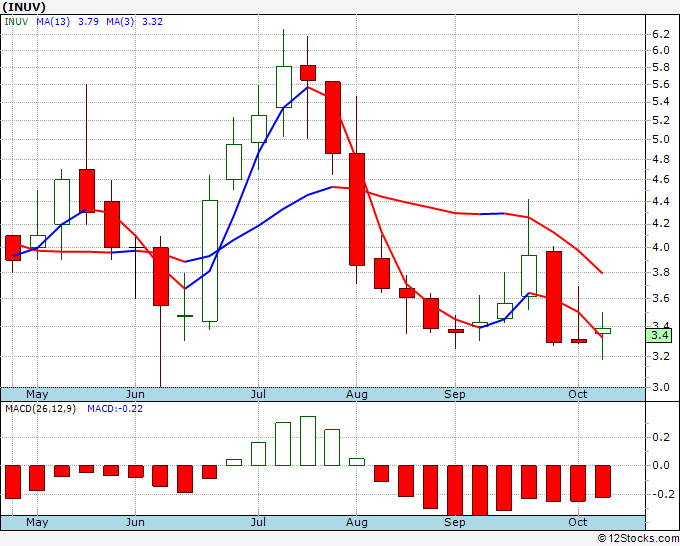Click the 12Stocks.com copyright text
The height and width of the screenshot is (546, 680).
(x=638, y=538)
